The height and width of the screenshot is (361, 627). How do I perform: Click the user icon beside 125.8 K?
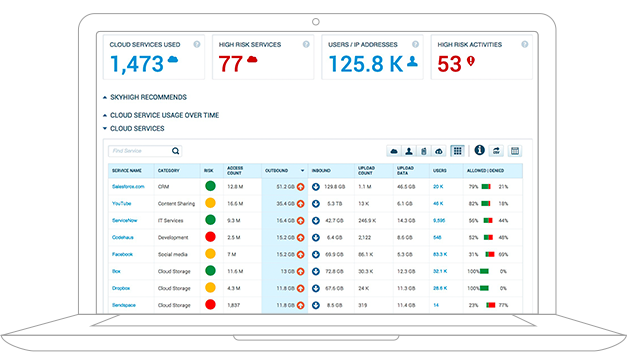[x=413, y=61]
